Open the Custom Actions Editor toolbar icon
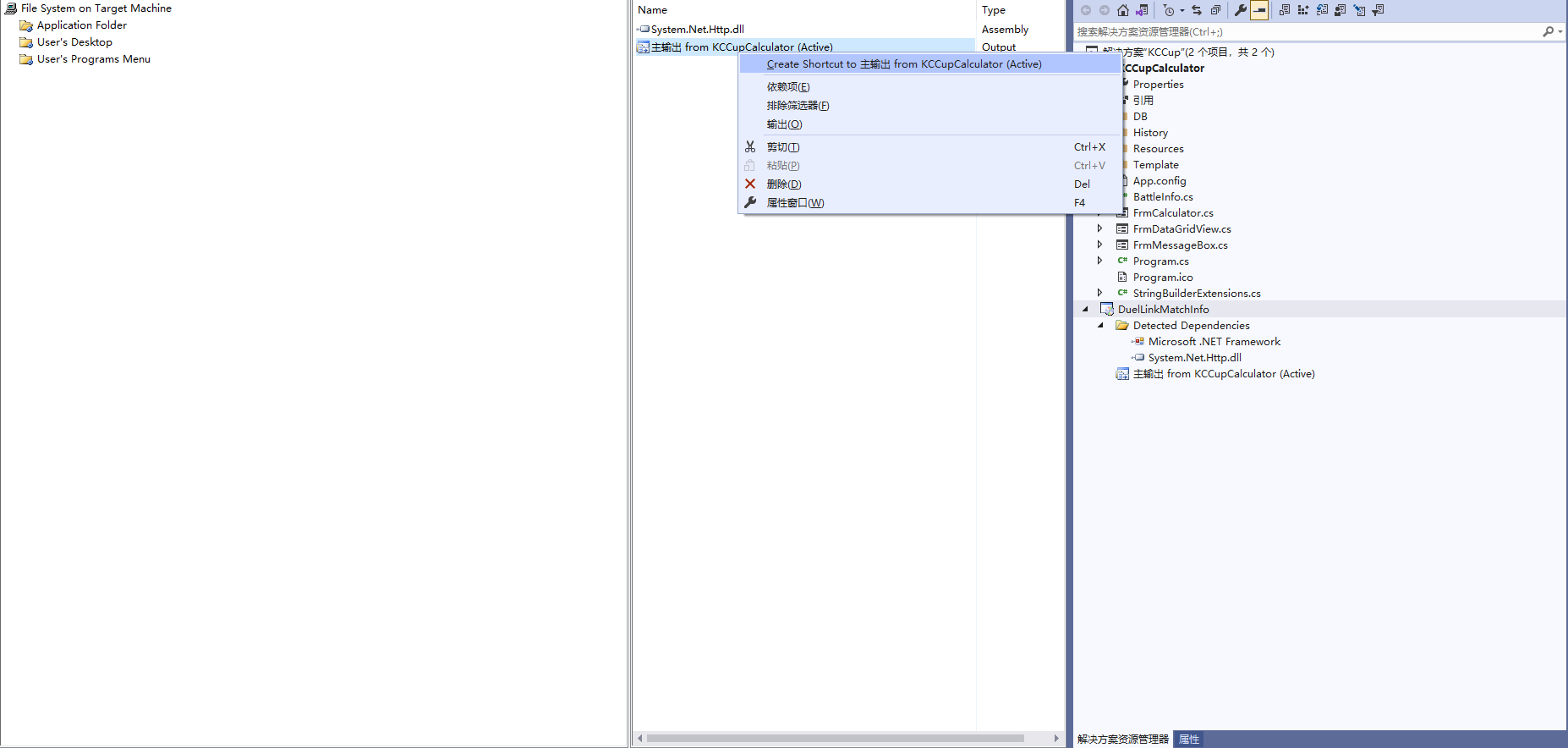This screenshot has width=1568, height=748. click(1359, 10)
